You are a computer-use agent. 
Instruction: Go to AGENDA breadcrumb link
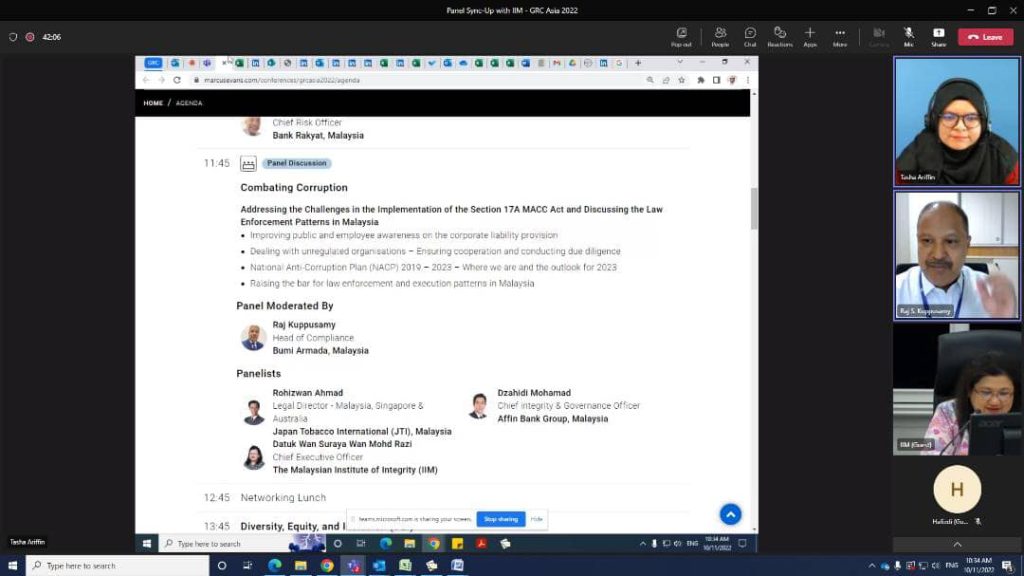tap(189, 103)
